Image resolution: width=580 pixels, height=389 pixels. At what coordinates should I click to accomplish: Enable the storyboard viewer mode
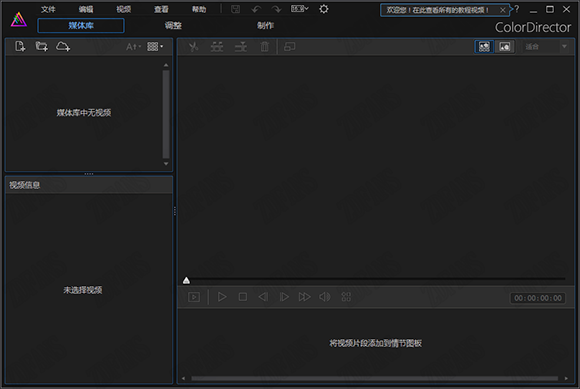[x=484, y=47]
